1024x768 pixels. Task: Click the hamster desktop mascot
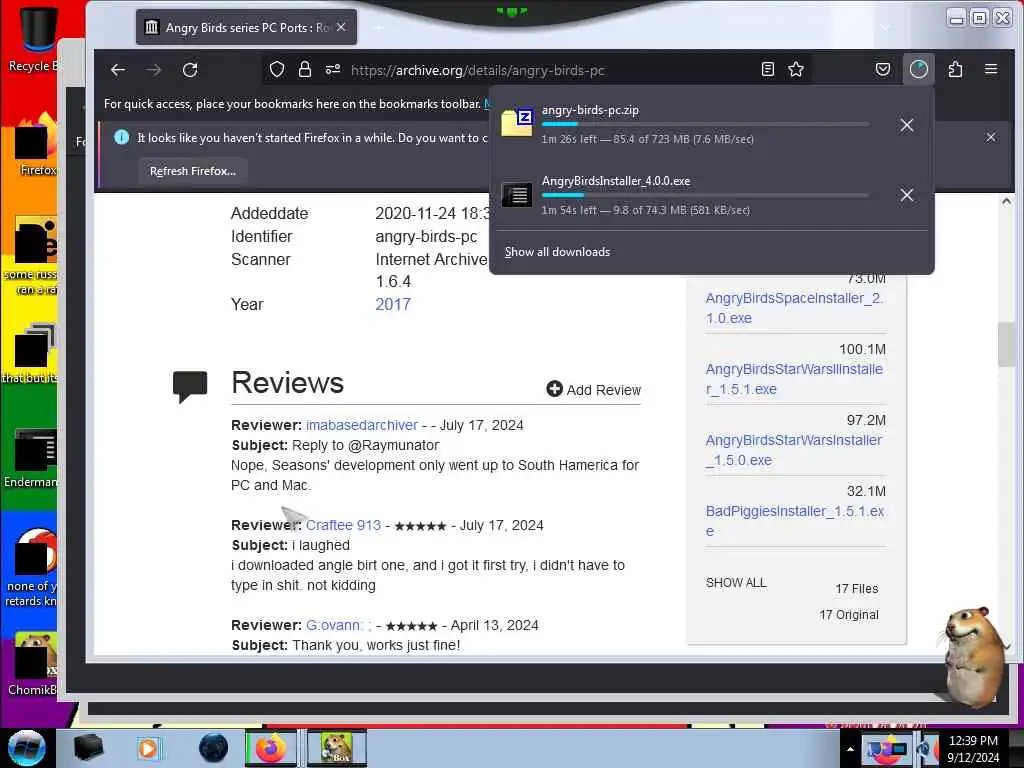972,656
